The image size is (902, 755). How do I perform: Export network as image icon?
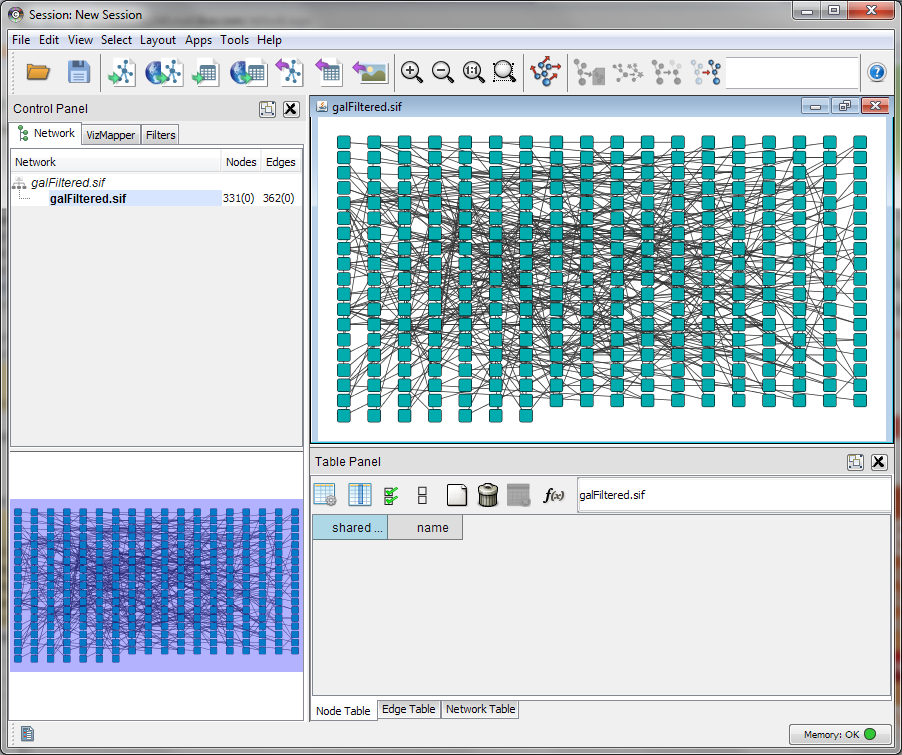click(x=370, y=72)
